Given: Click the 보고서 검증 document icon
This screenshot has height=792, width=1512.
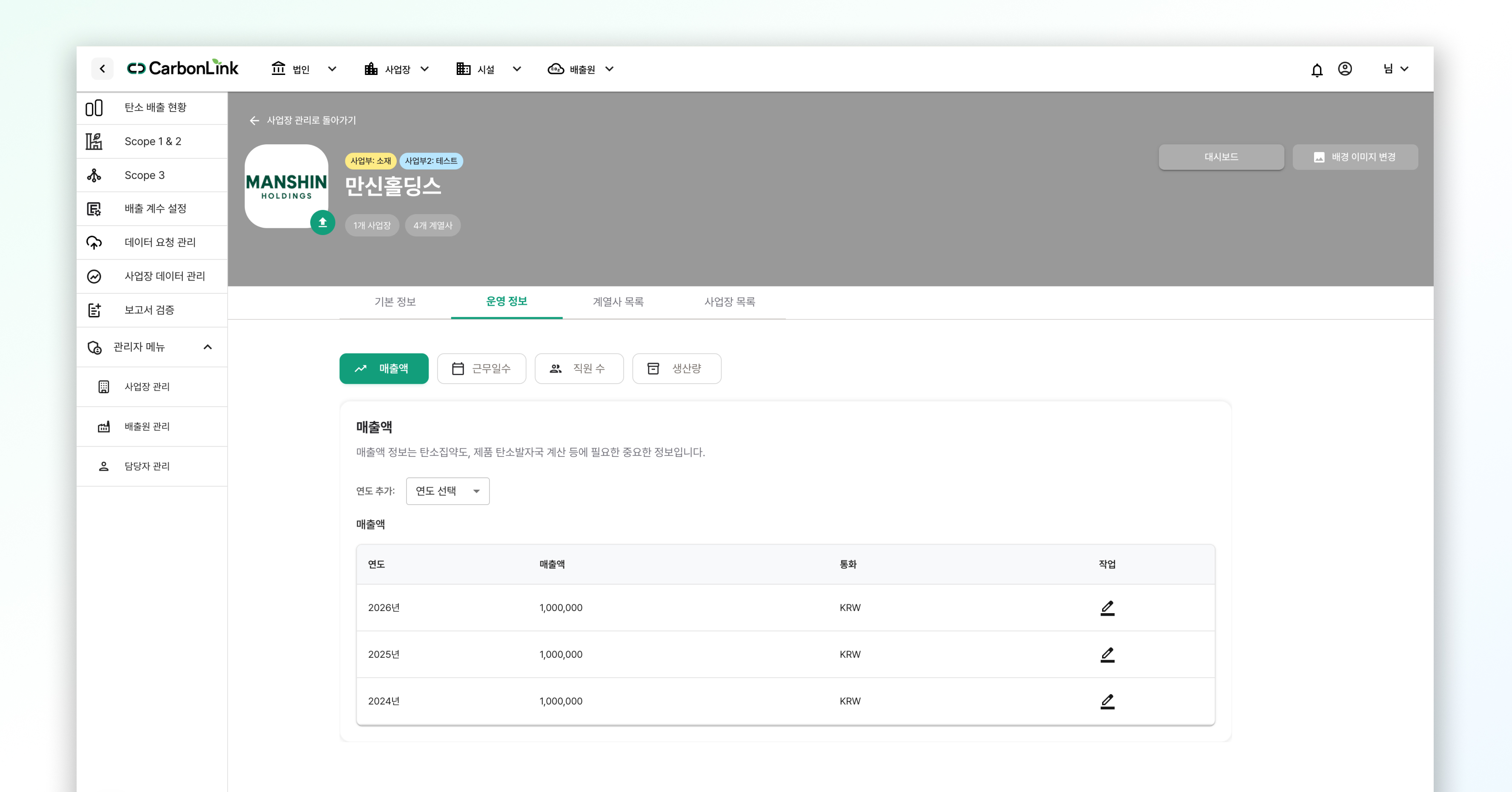Looking at the screenshot, I should (x=94, y=310).
